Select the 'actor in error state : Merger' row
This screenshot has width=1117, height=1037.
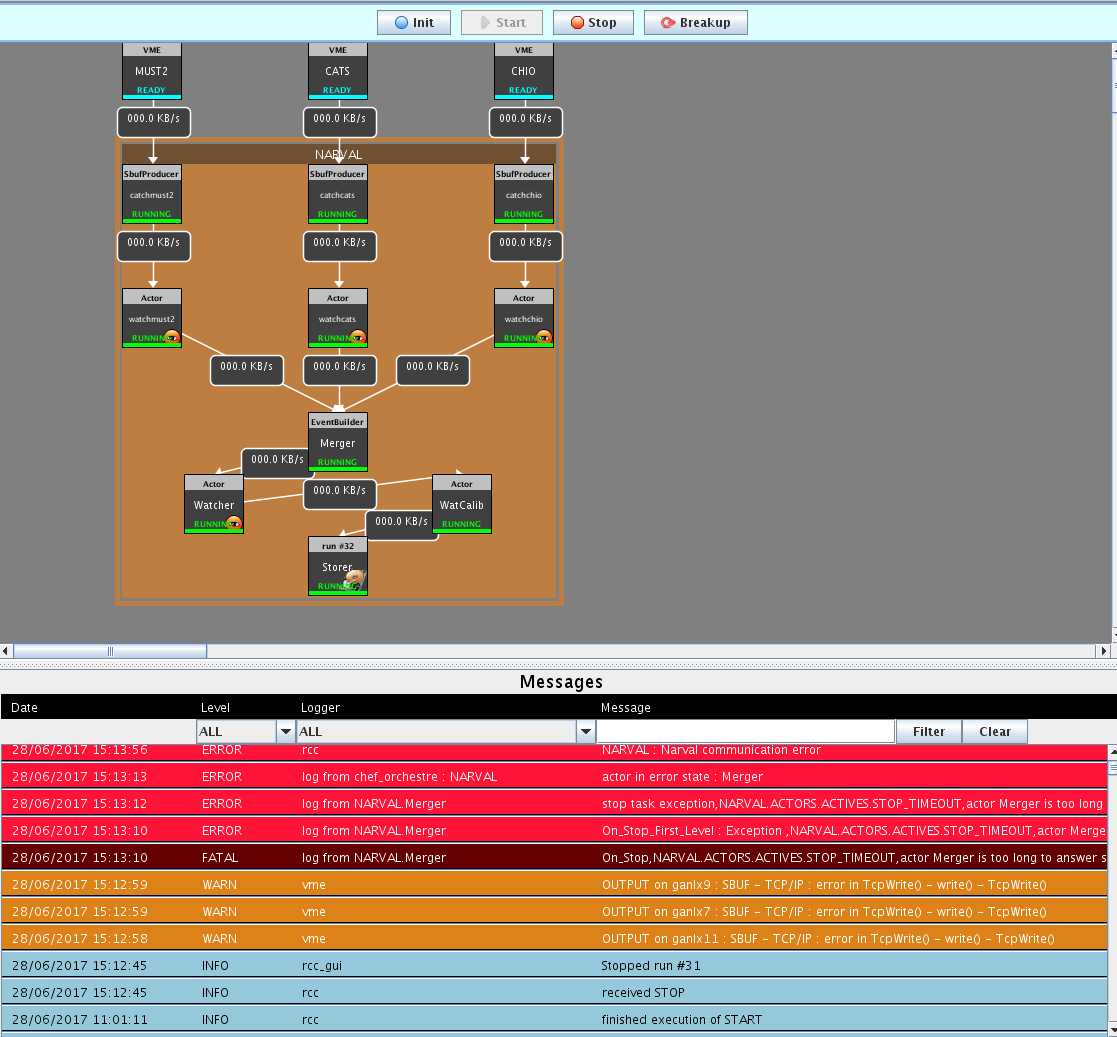pyautogui.click(x=554, y=776)
